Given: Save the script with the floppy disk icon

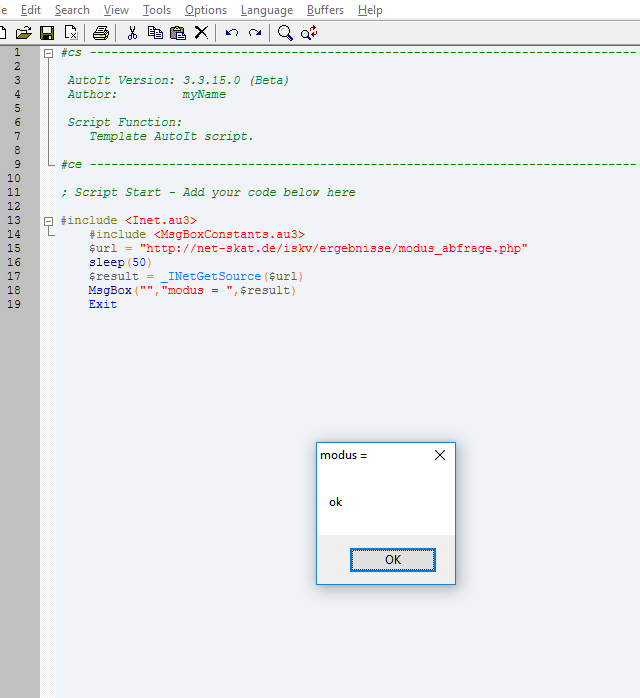Looking at the screenshot, I should [47, 33].
